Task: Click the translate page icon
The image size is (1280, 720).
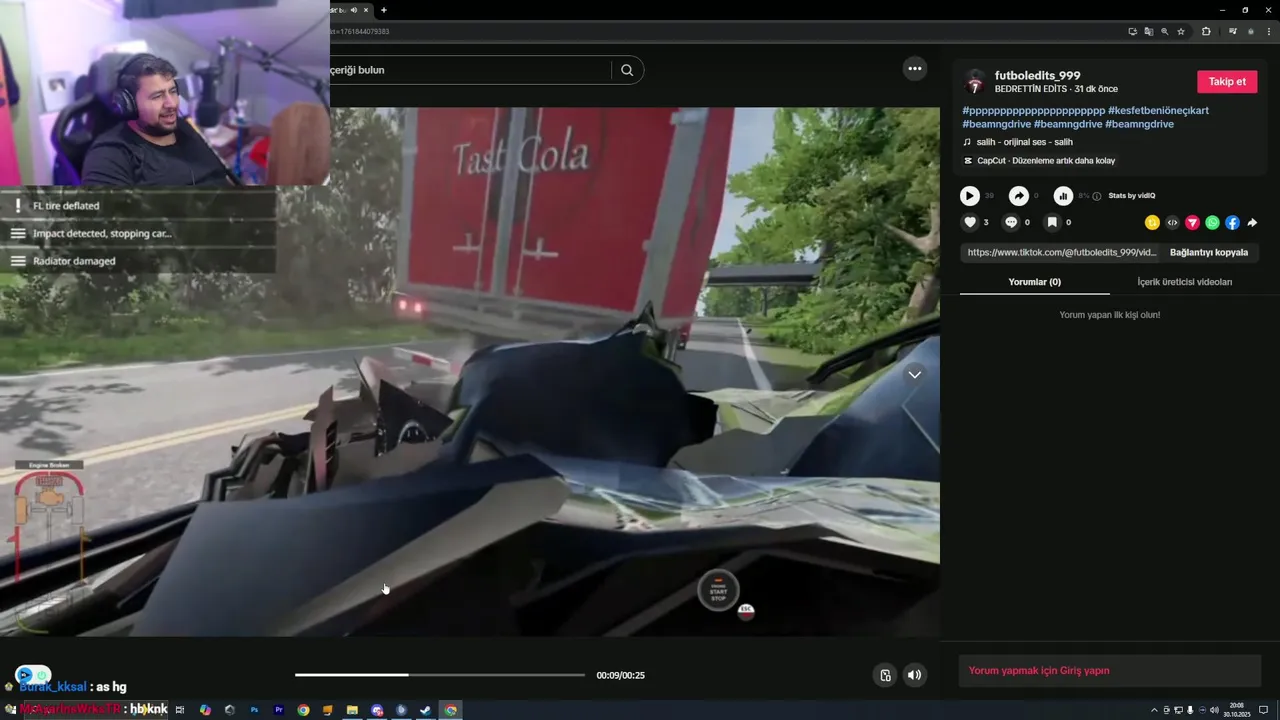Action: coord(1148,31)
